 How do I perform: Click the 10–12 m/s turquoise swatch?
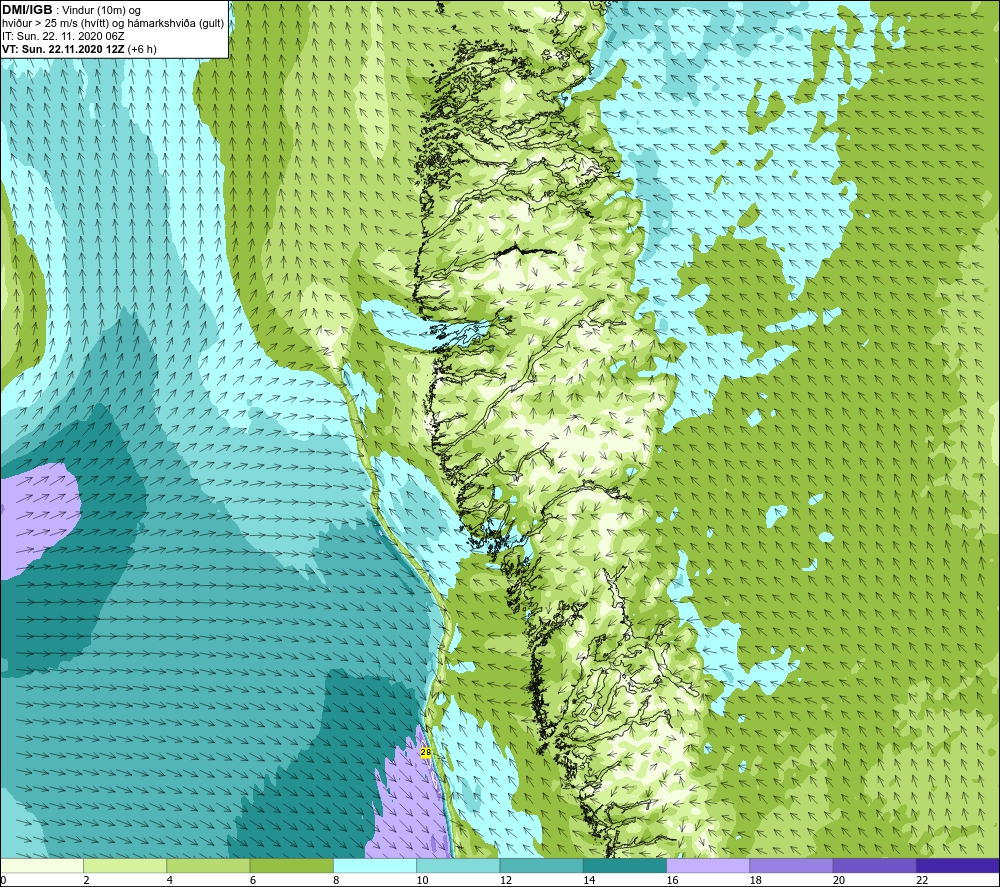458,865
